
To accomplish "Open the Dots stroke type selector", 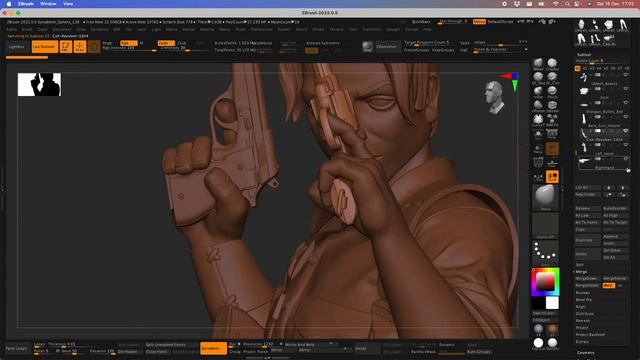I will click(545, 253).
